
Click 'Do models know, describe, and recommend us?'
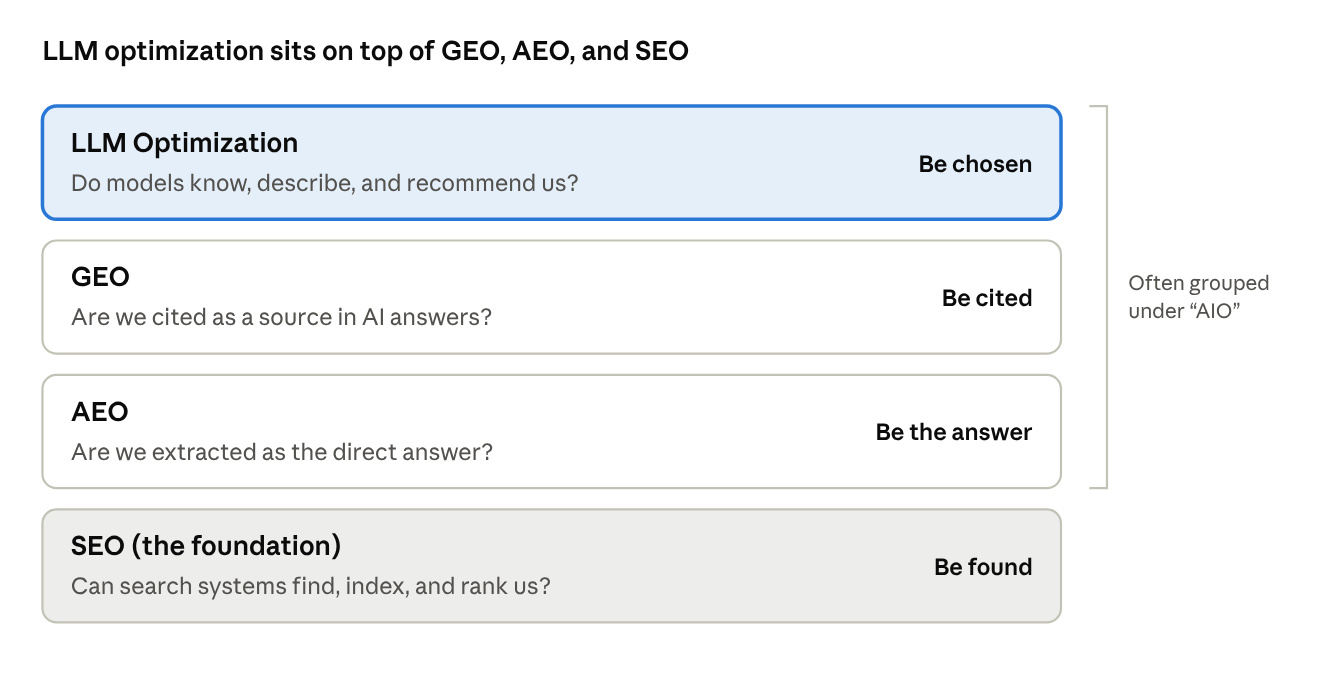click(325, 184)
